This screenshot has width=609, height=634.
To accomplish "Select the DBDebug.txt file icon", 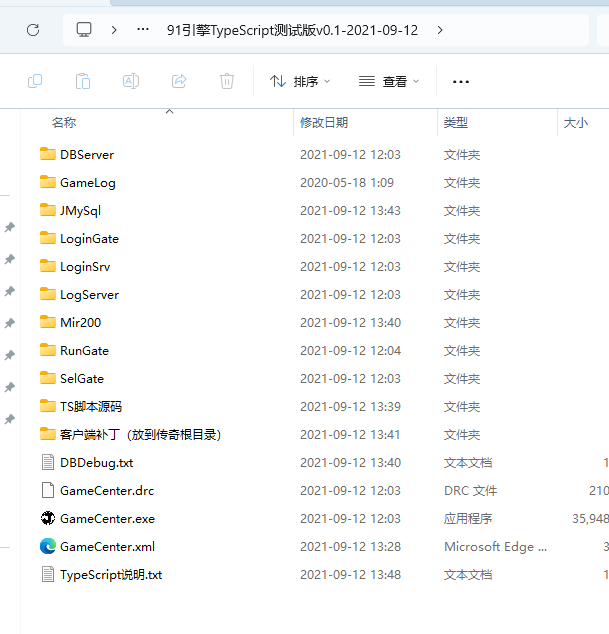I will [x=48, y=462].
